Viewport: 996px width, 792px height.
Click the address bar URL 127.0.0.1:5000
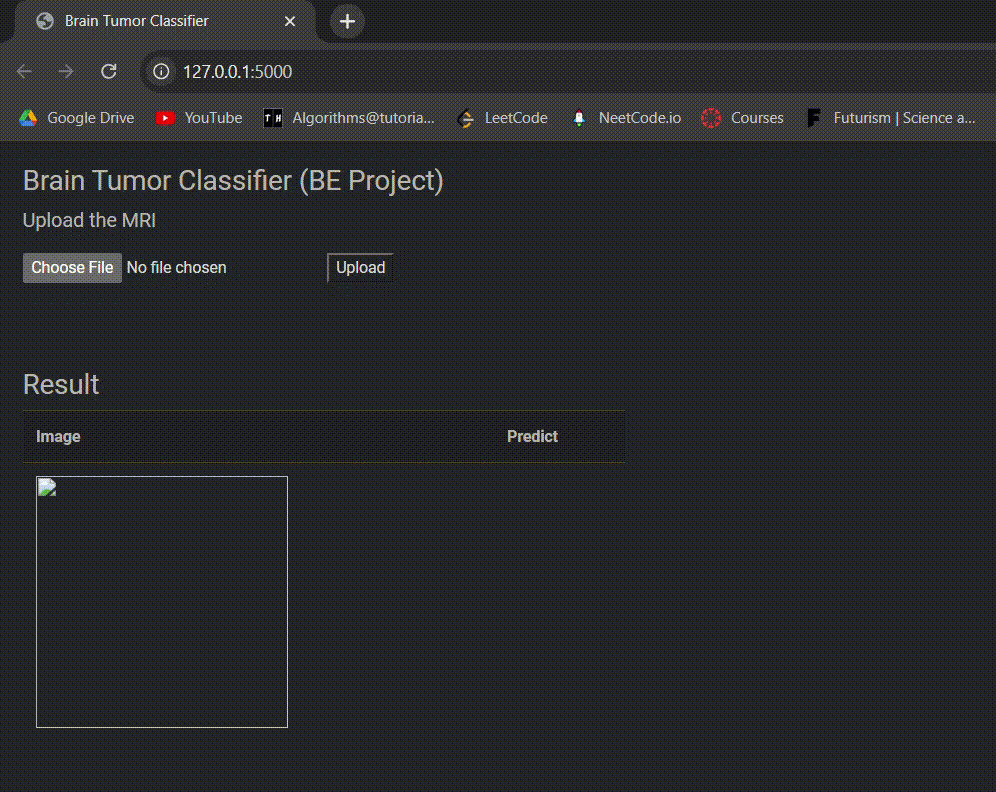click(x=238, y=72)
